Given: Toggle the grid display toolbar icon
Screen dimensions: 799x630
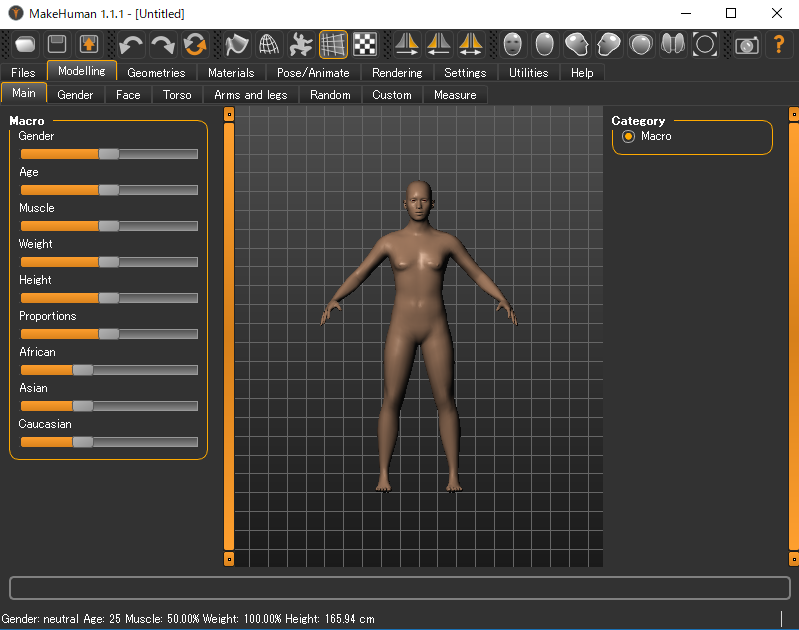Looking at the screenshot, I should 334,44.
